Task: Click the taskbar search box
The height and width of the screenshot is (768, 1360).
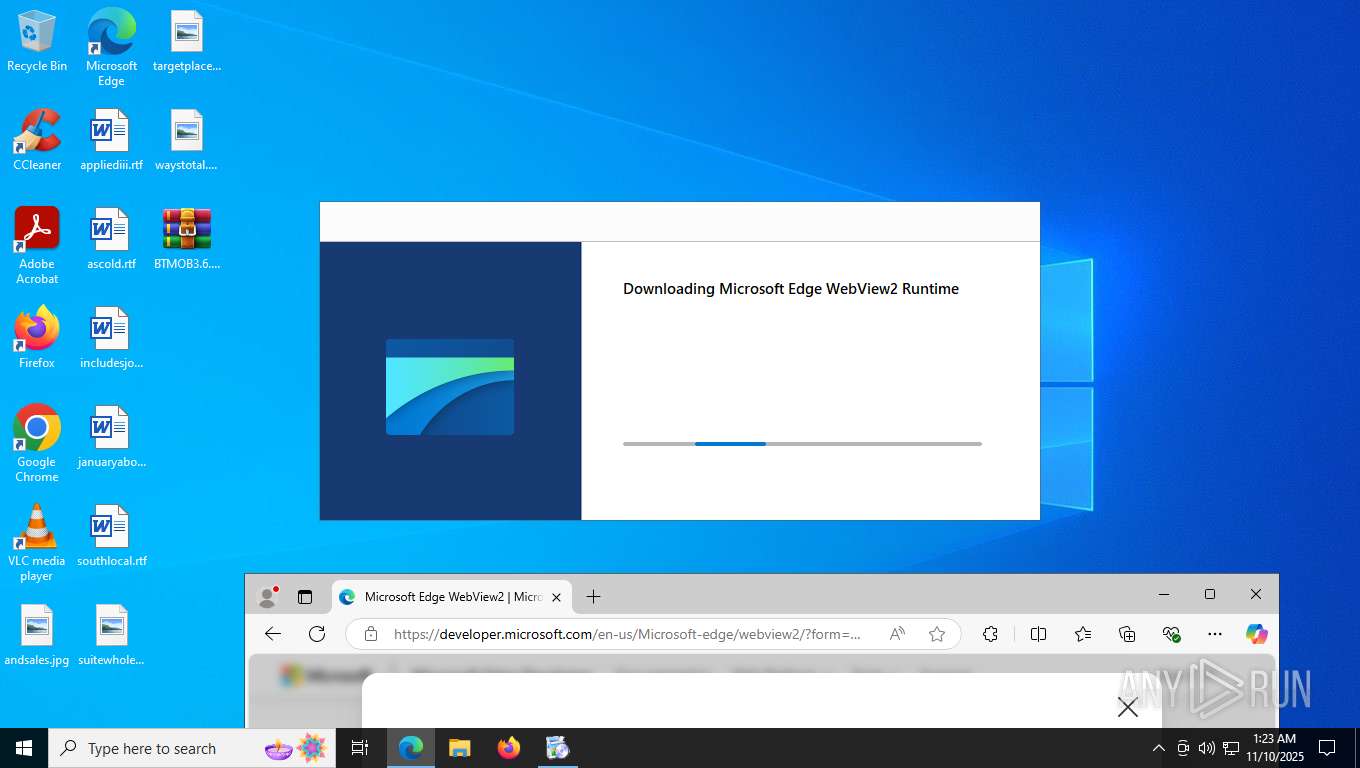Action: (x=193, y=748)
